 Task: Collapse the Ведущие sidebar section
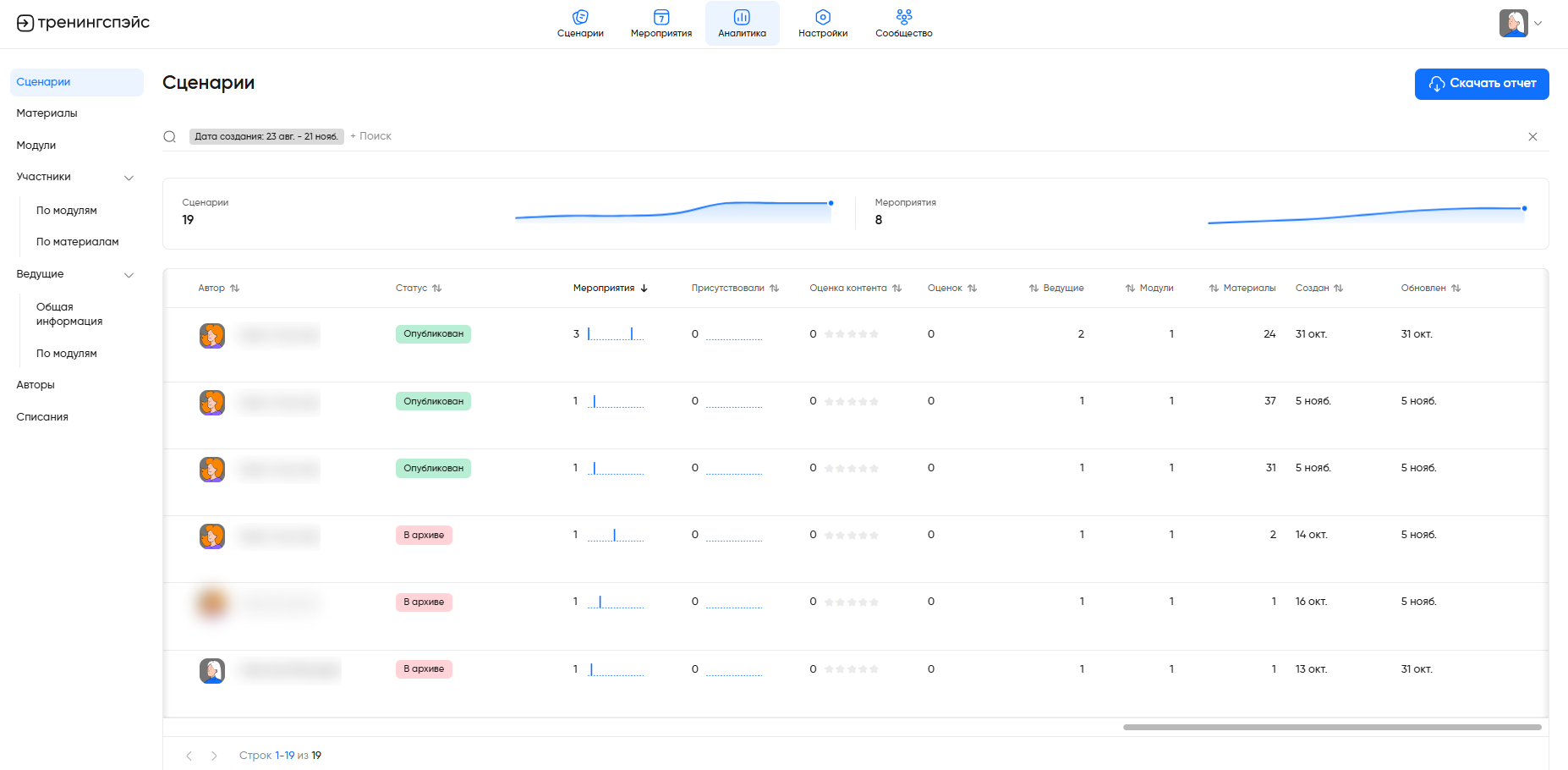coord(129,275)
